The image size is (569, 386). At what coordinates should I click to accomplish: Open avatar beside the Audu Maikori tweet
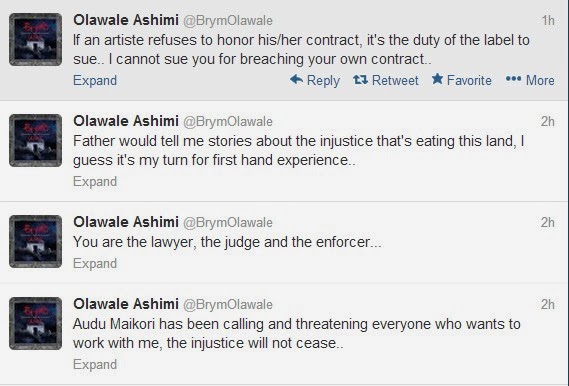(35, 323)
